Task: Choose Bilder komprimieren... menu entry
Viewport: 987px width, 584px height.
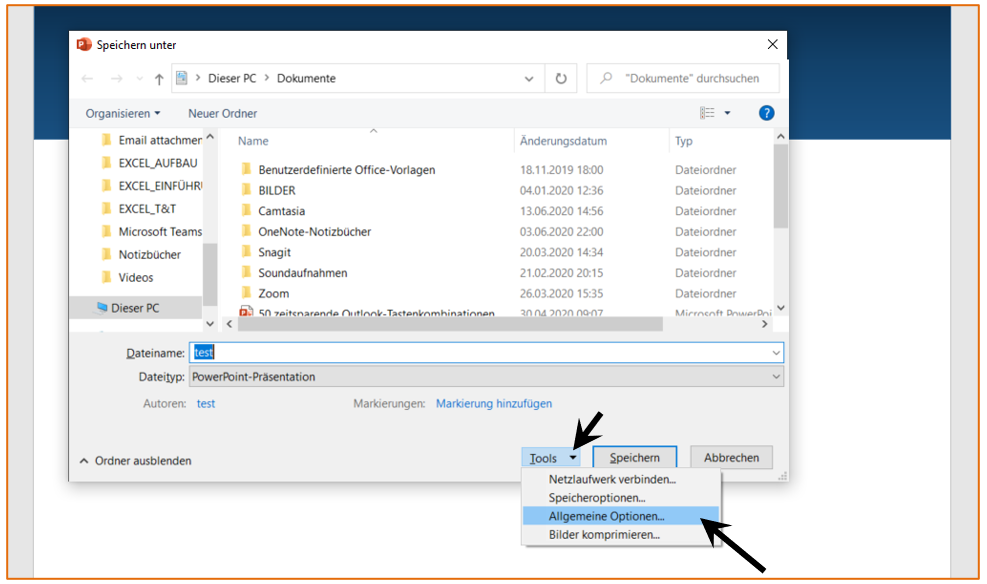Action: [x=621, y=535]
